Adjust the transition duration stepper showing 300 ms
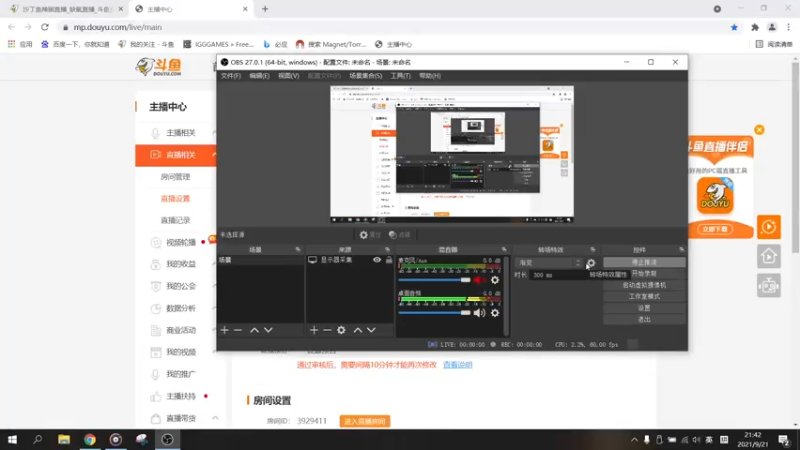This screenshot has width=800, height=450. [x=558, y=275]
